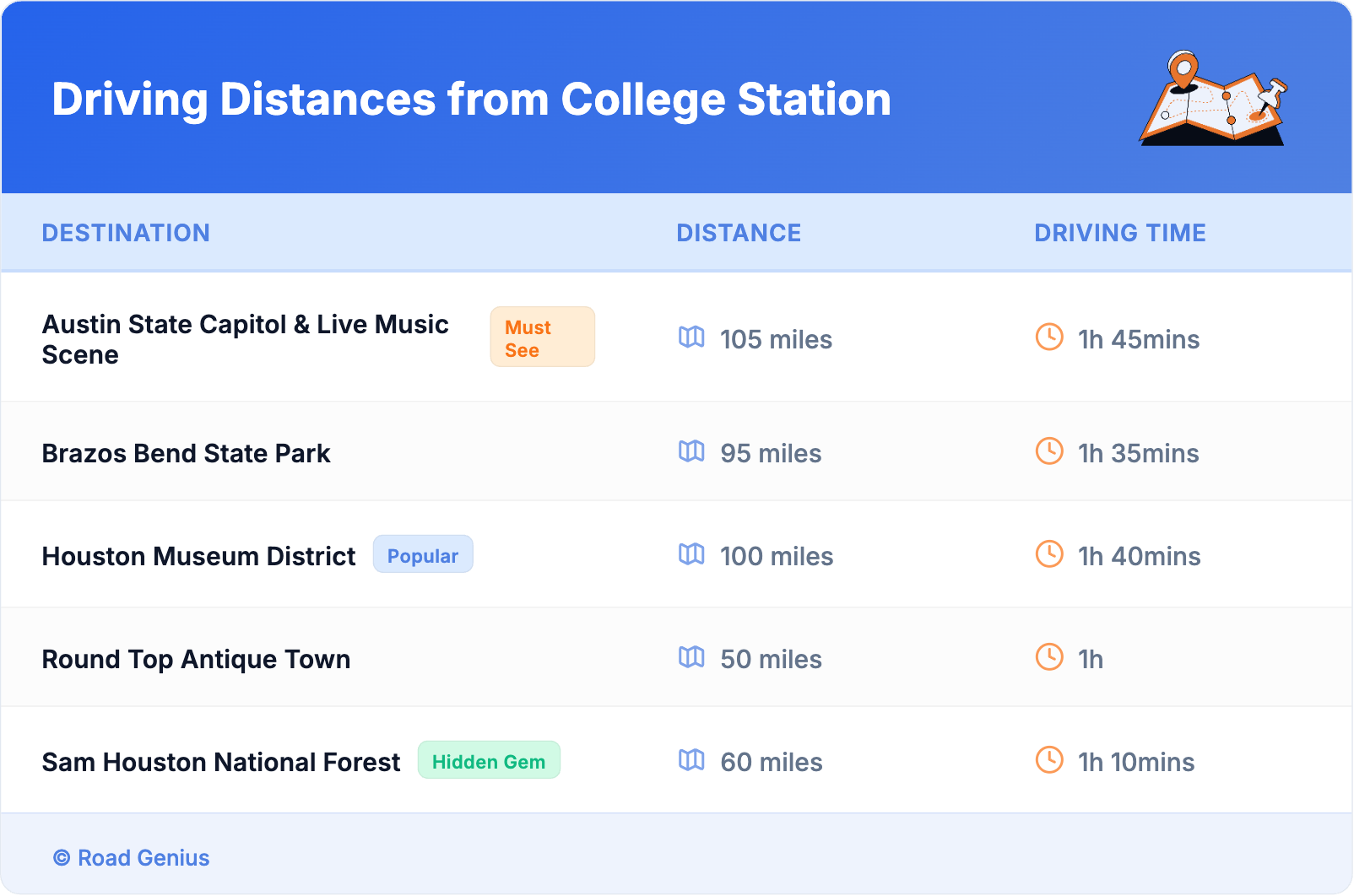Click the Driving Time column header
Image resolution: width=1354 pixels, height=896 pixels.
(1120, 233)
